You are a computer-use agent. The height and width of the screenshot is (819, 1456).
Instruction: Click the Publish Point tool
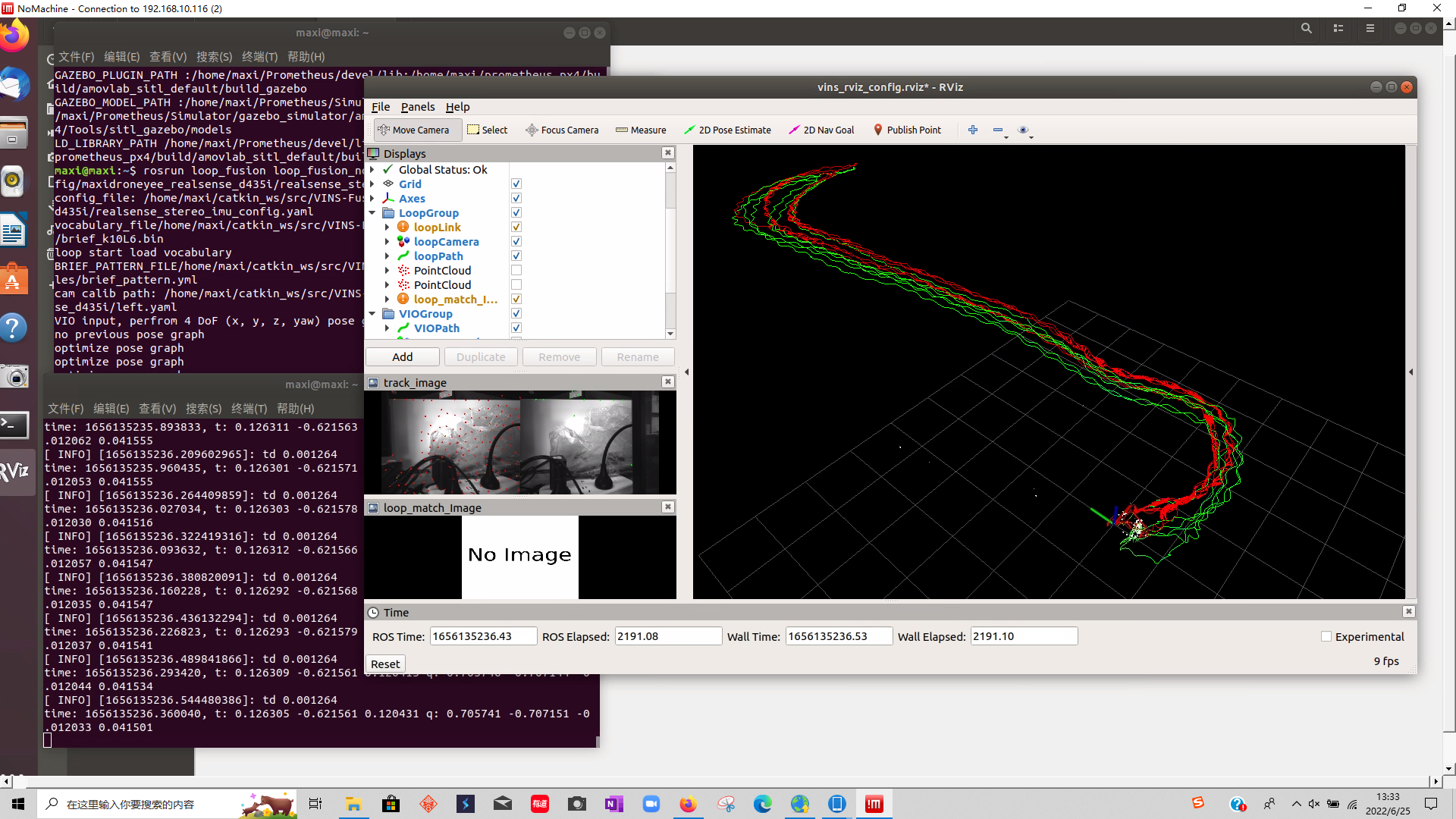(907, 130)
